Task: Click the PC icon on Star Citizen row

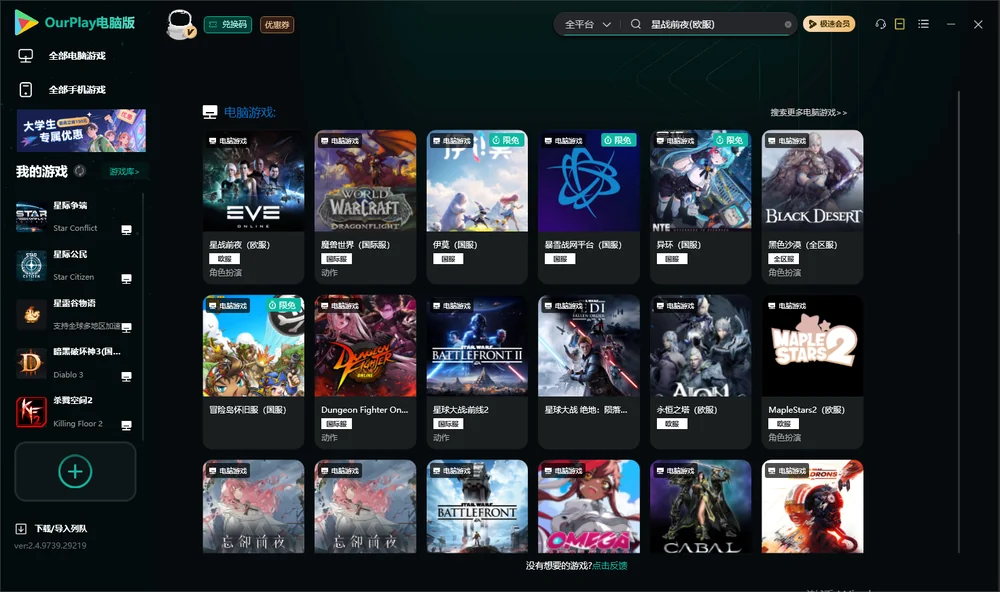Action: click(x=126, y=279)
